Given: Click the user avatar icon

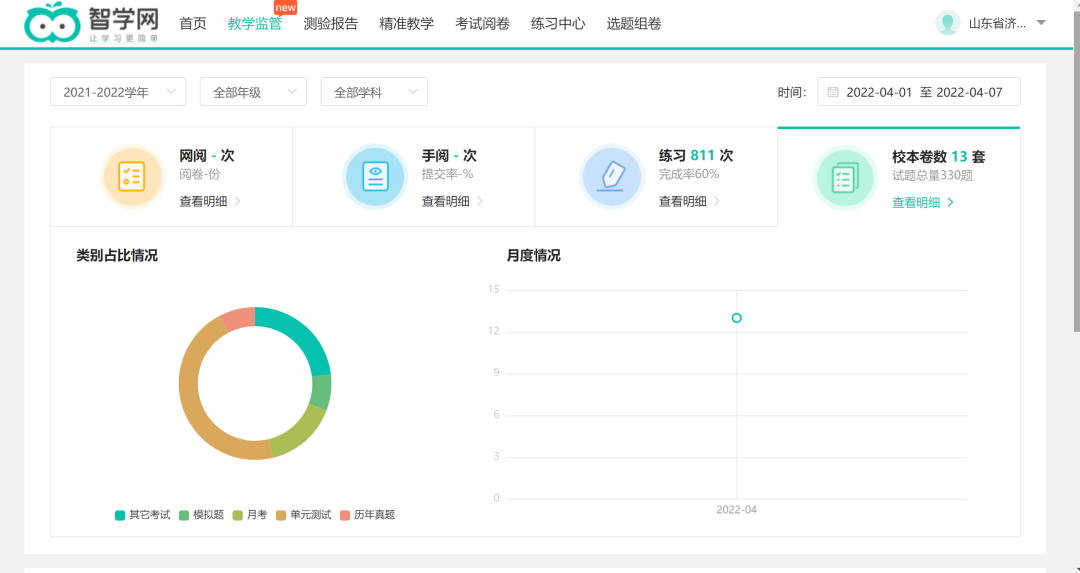Looking at the screenshot, I should click(x=948, y=23).
